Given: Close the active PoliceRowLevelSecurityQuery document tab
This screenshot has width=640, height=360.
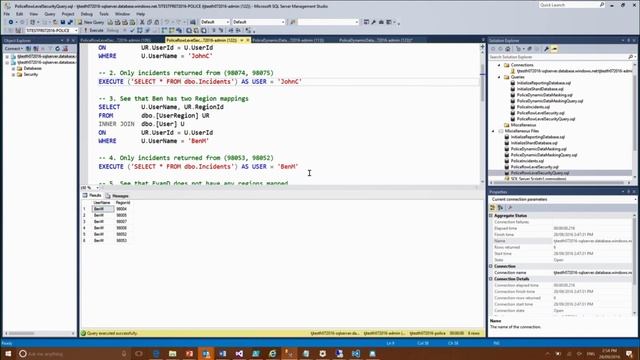Looking at the screenshot, I should click(x=248, y=40).
